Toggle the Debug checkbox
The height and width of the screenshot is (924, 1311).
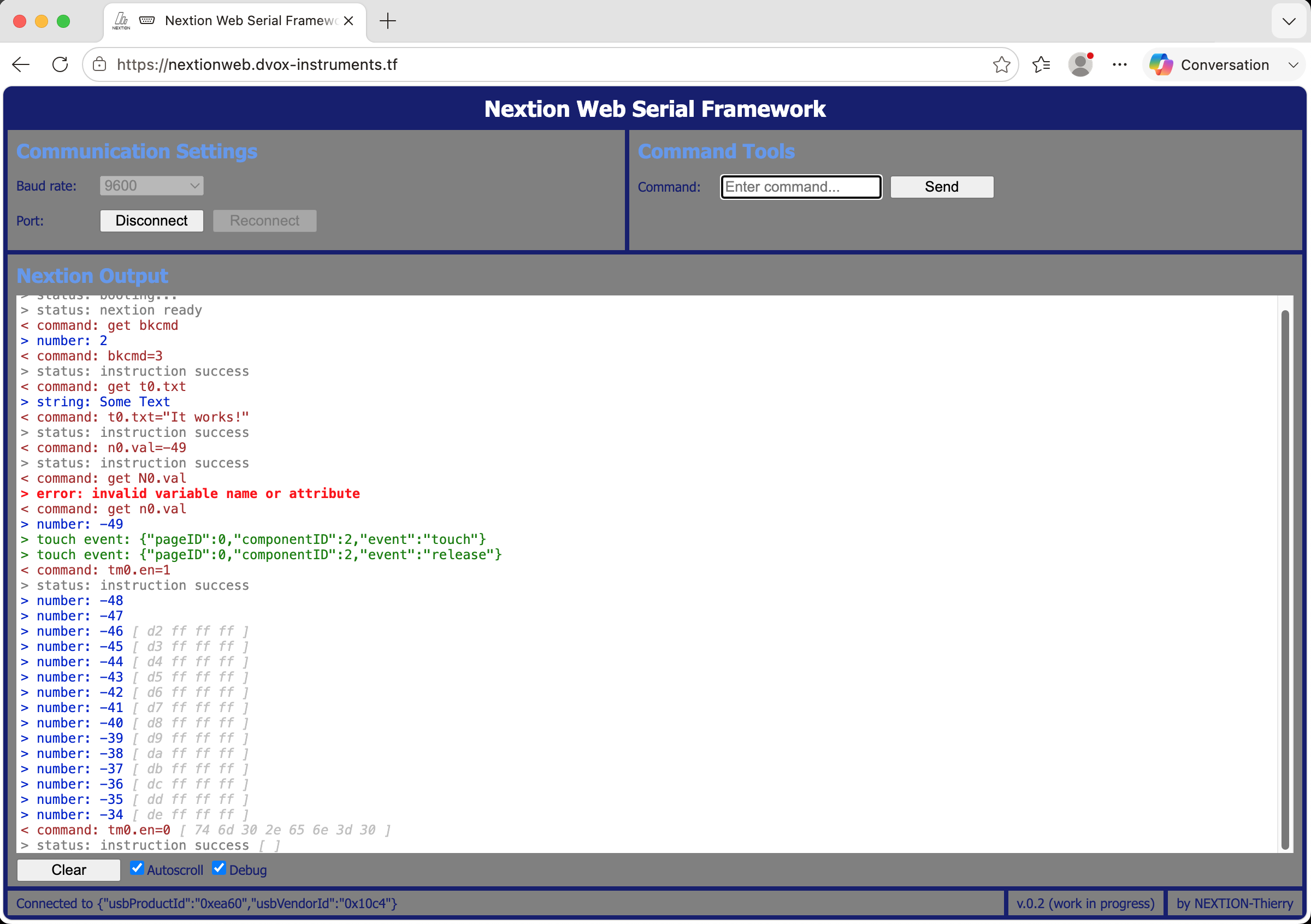point(218,868)
